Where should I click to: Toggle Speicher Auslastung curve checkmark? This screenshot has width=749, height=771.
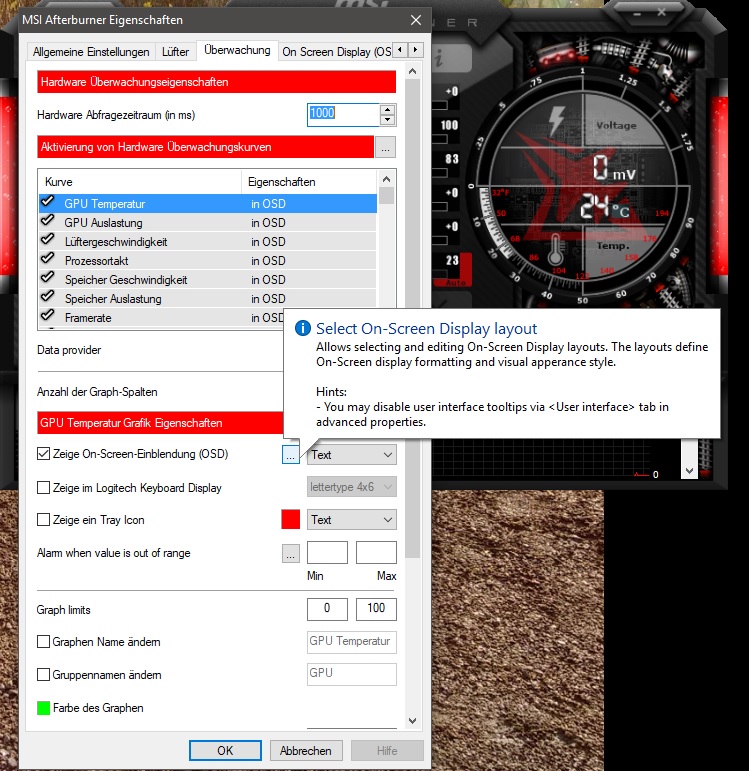(x=48, y=297)
